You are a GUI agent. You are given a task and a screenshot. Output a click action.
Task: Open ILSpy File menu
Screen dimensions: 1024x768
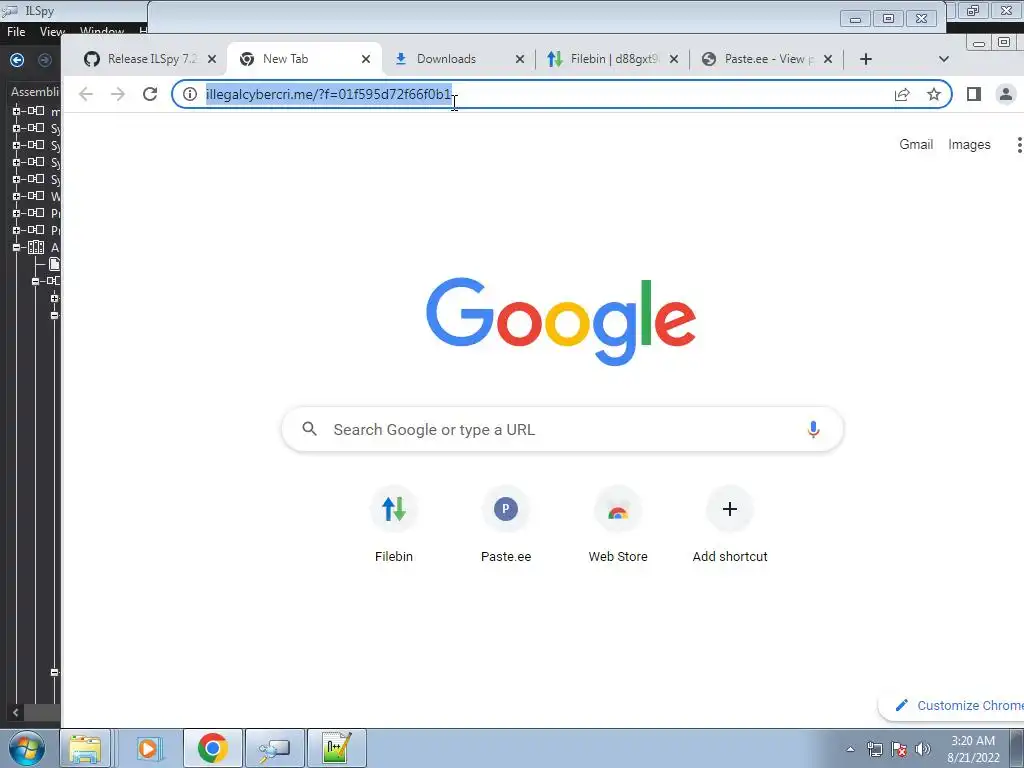[x=16, y=31]
